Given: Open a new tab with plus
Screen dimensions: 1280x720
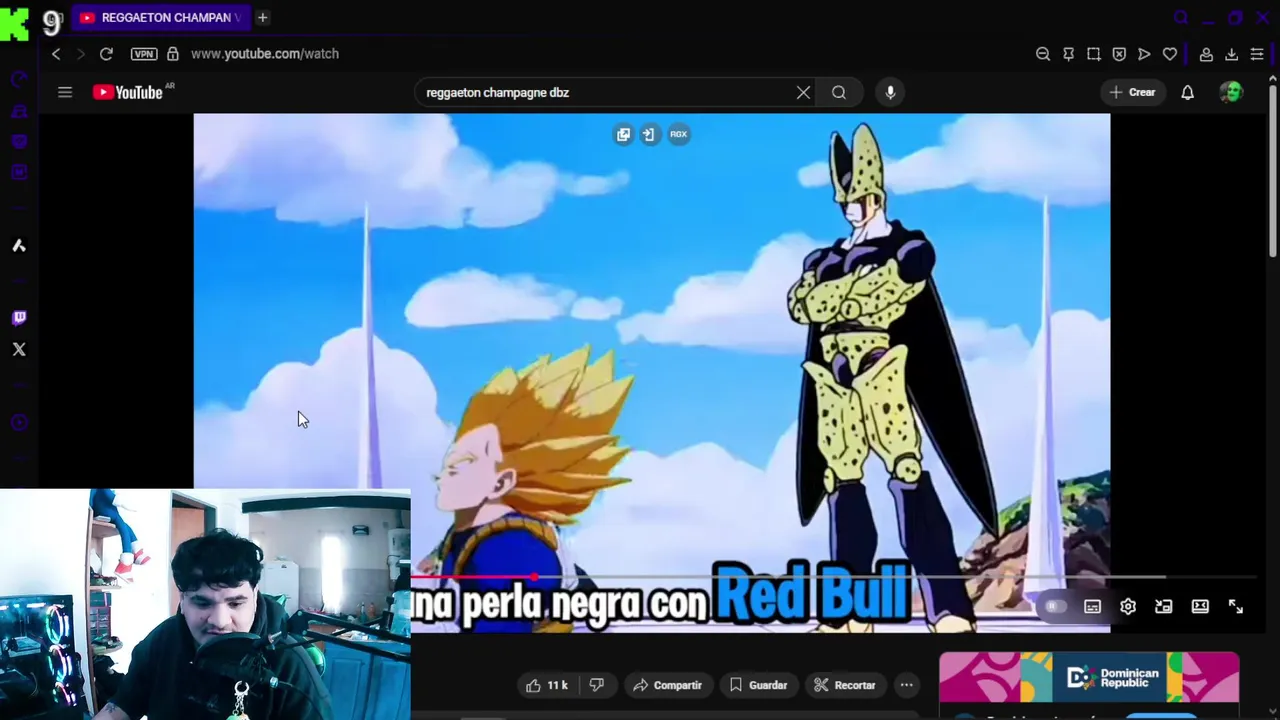Looking at the screenshot, I should pyautogui.click(x=262, y=17).
